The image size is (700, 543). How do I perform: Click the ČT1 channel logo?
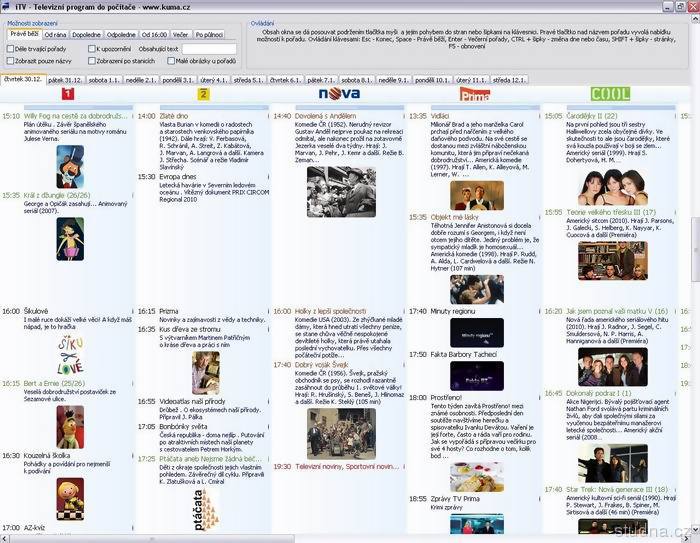coord(68,94)
